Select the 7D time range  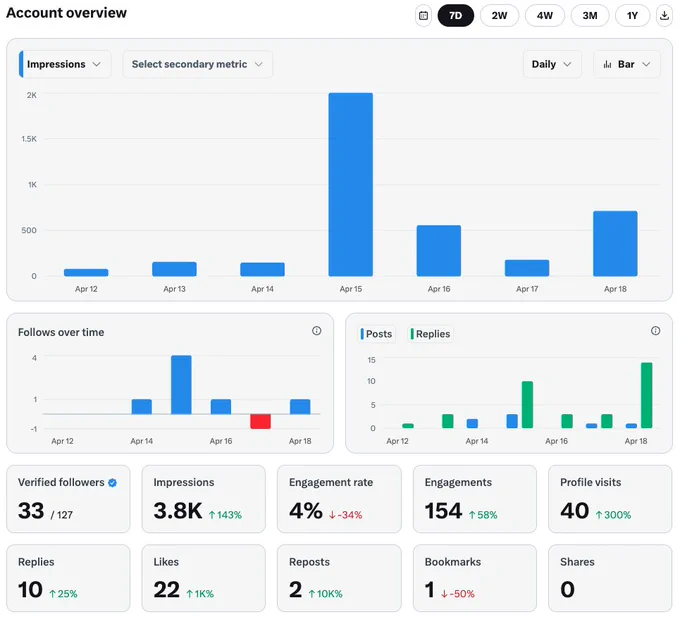coord(455,16)
